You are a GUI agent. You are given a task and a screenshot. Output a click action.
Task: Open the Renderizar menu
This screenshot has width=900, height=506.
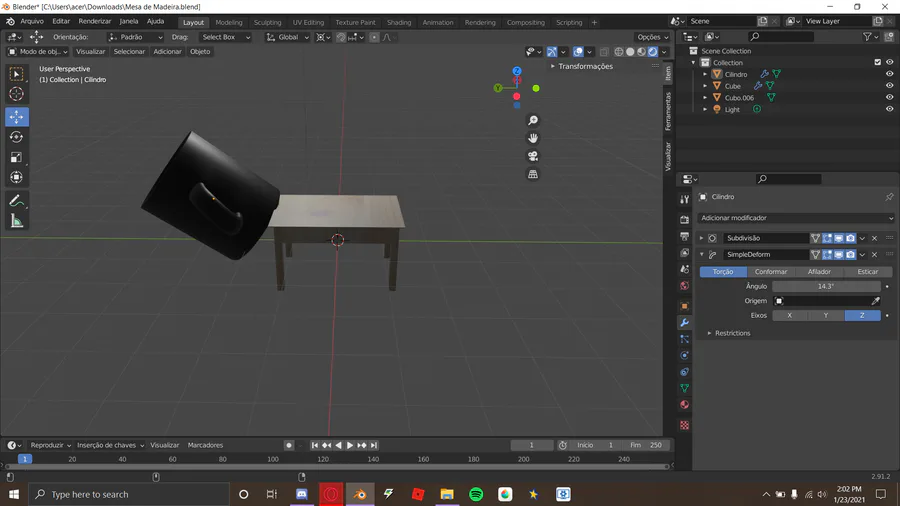click(95, 21)
